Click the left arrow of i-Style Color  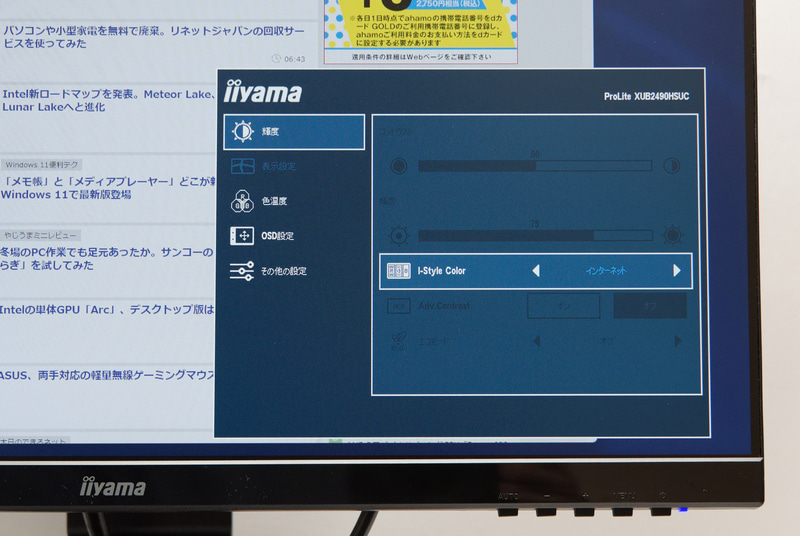point(536,271)
